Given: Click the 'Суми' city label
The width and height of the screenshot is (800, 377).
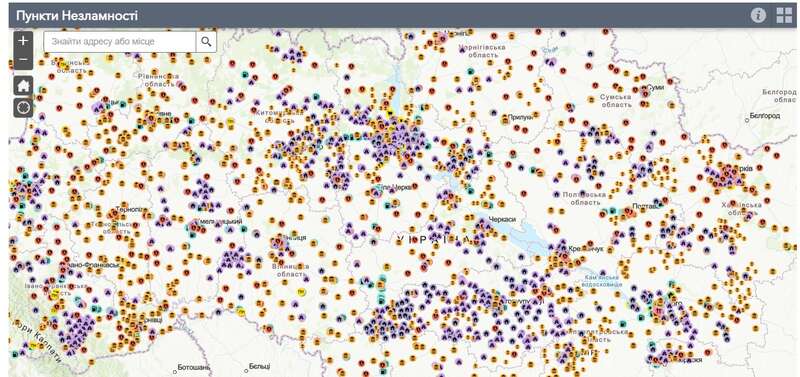Looking at the screenshot, I should click(x=656, y=87).
